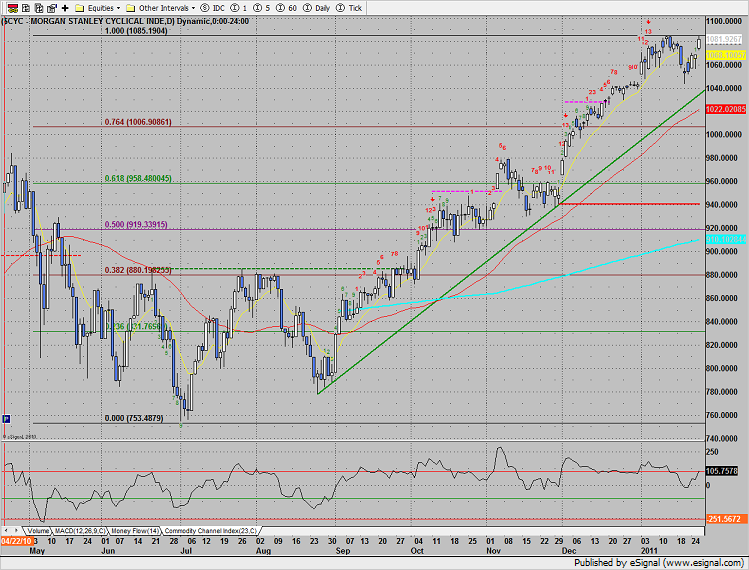Click the Dec month label on the time axis
The image size is (749, 570).
click(569, 550)
